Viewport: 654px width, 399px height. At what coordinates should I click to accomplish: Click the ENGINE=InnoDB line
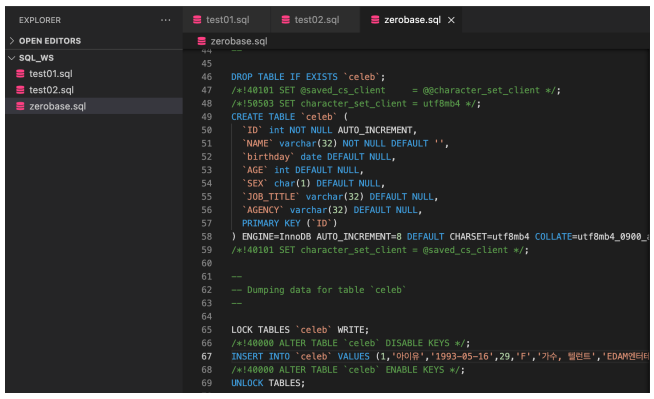[x=440, y=237]
